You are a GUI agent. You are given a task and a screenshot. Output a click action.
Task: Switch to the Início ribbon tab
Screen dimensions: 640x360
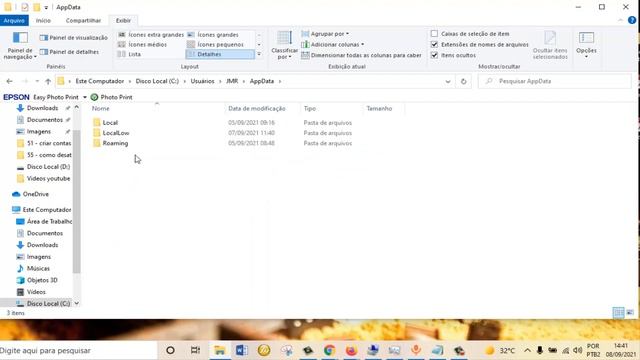coord(43,20)
